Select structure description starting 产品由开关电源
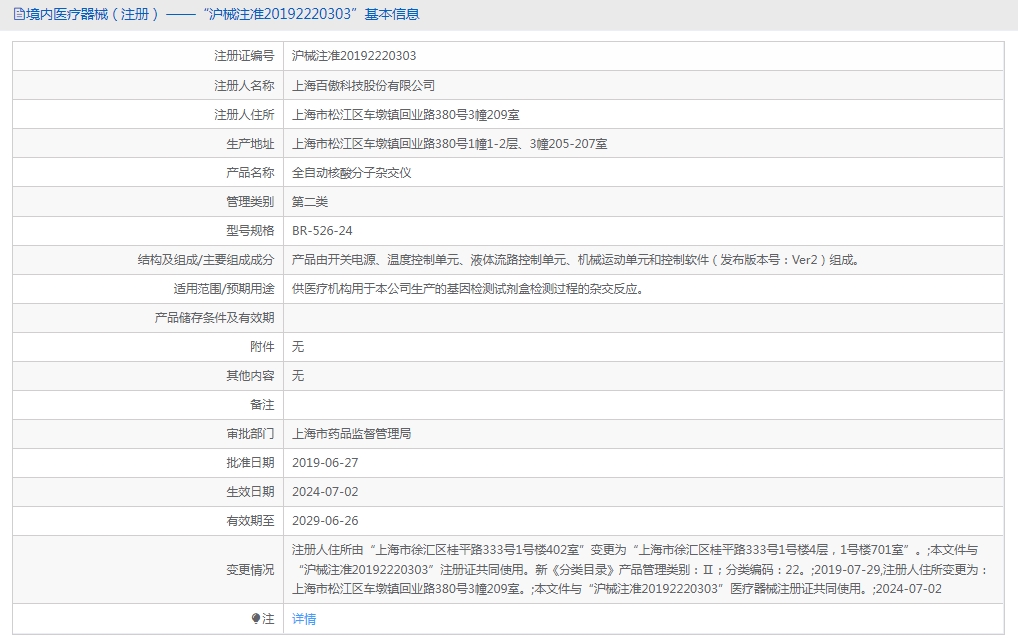This screenshot has height=639, width=1018. [x=576, y=260]
